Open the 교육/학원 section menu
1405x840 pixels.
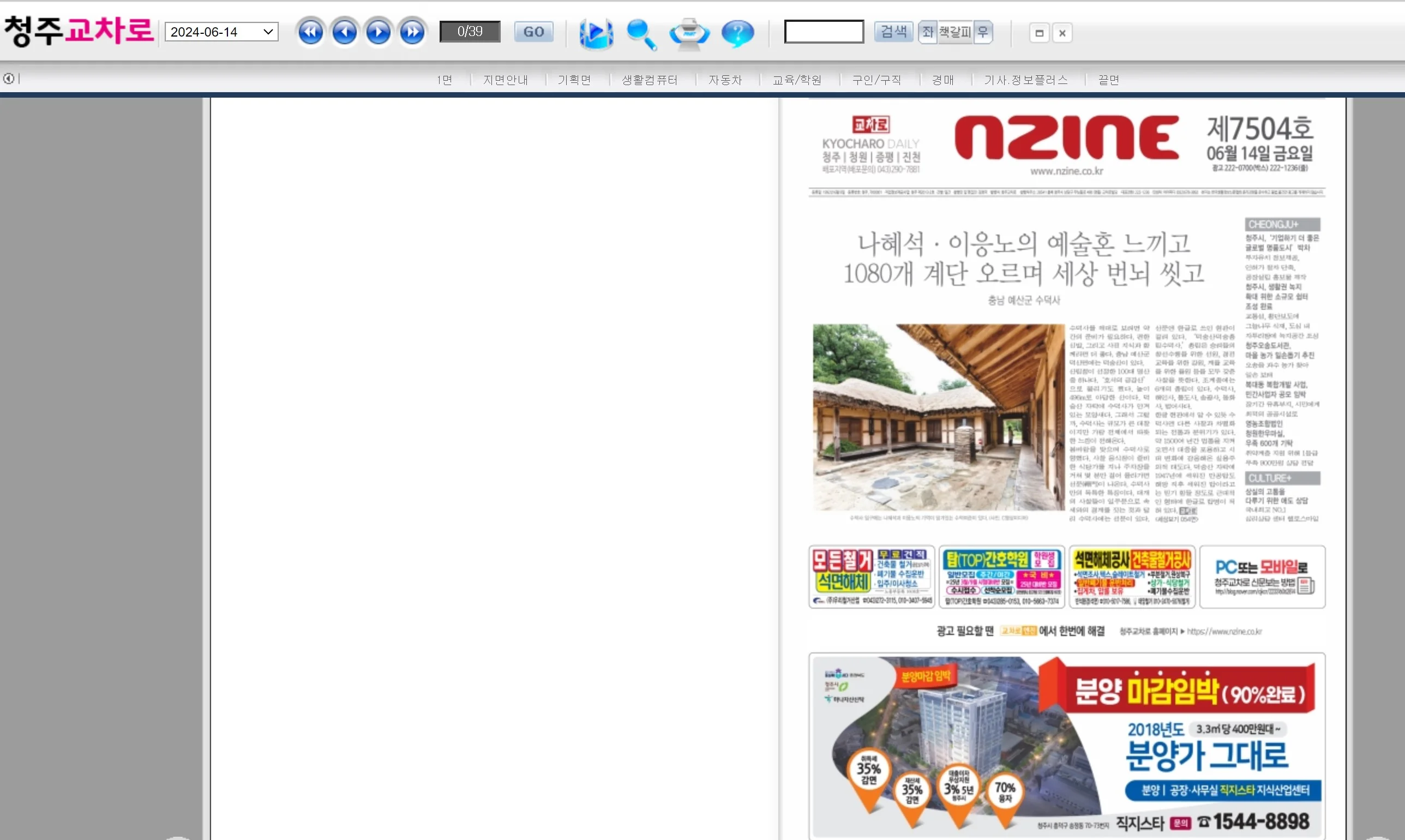click(x=797, y=80)
